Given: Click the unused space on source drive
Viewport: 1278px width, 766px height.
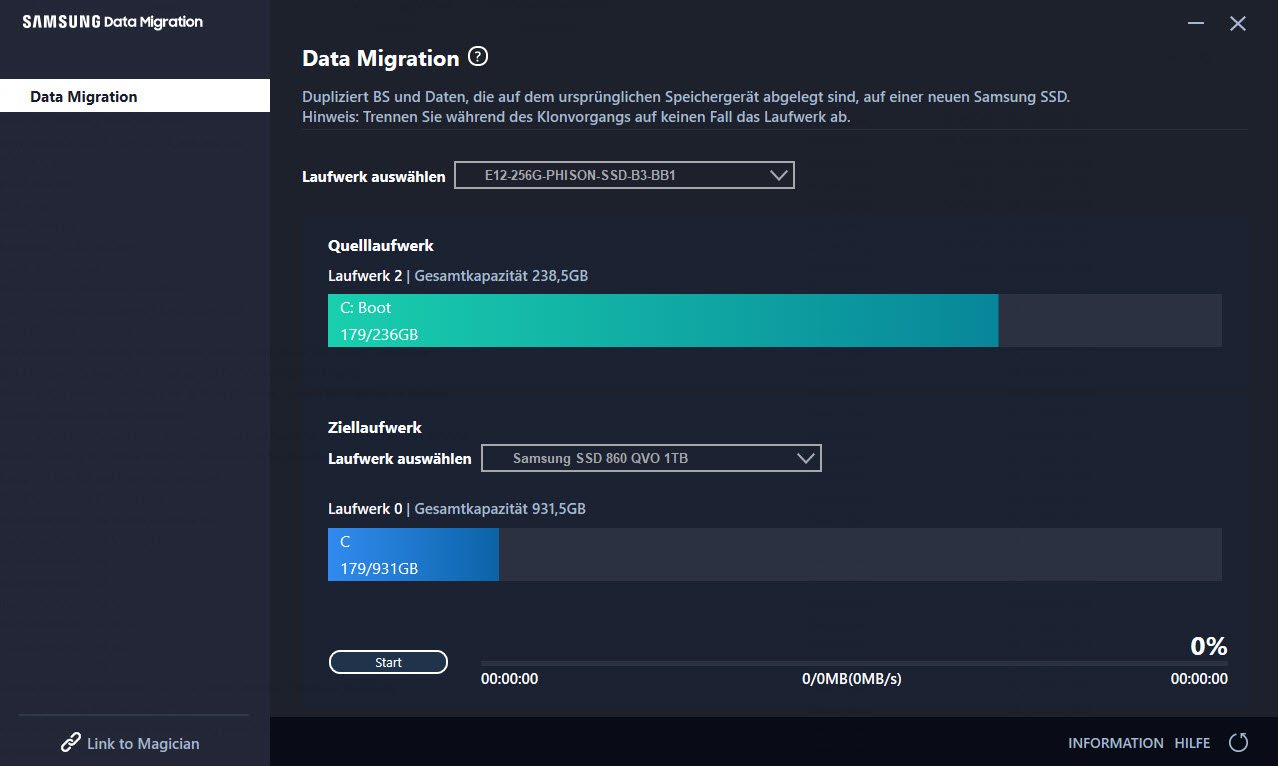Looking at the screenshot, I should point(1109,320).
